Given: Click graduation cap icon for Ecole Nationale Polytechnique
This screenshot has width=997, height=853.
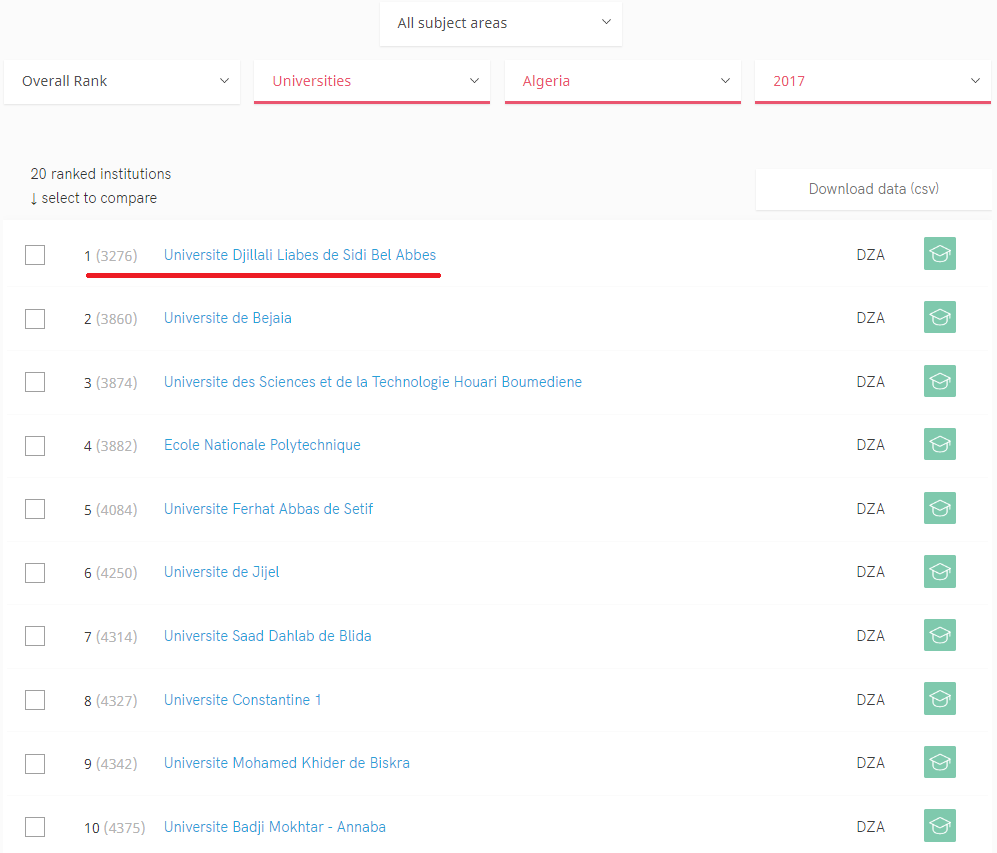Looking at the screenshot, I should [940, 444].
